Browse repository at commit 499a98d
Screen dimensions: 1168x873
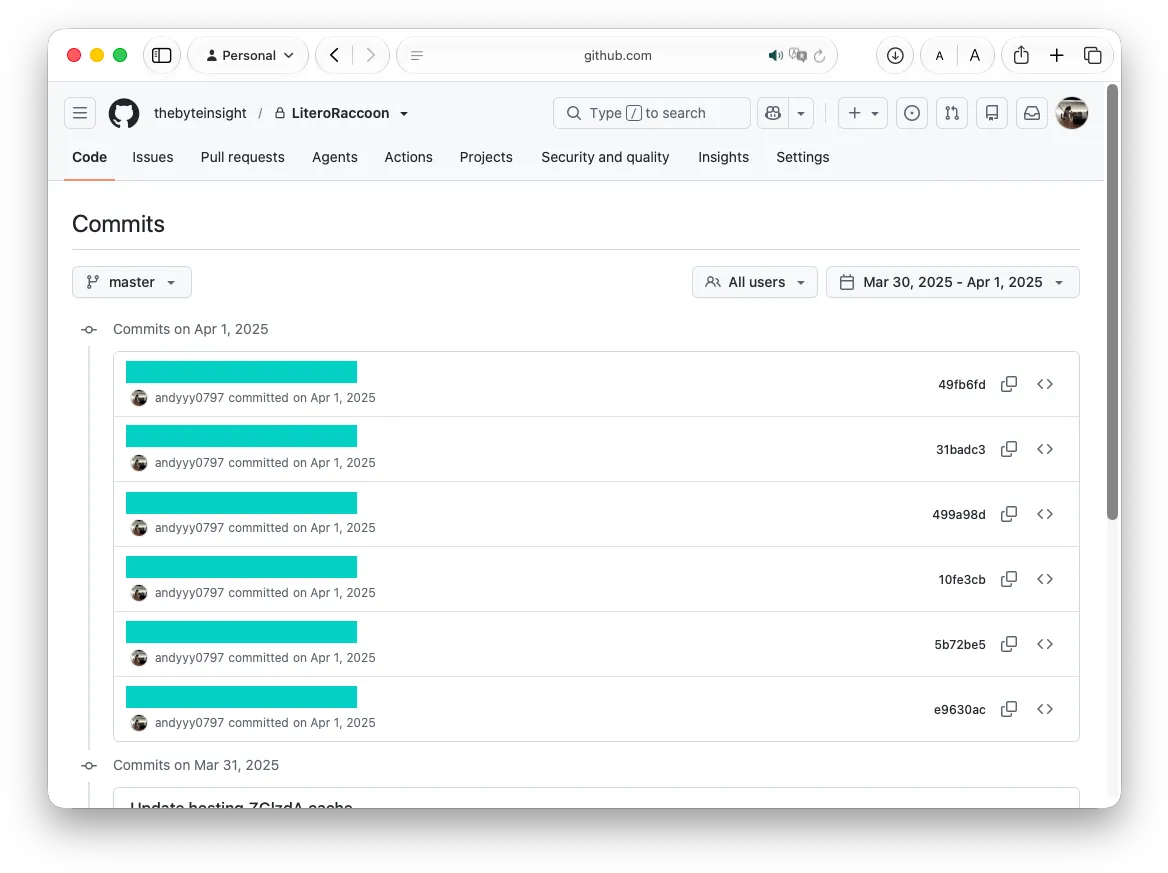(1044, 514)
